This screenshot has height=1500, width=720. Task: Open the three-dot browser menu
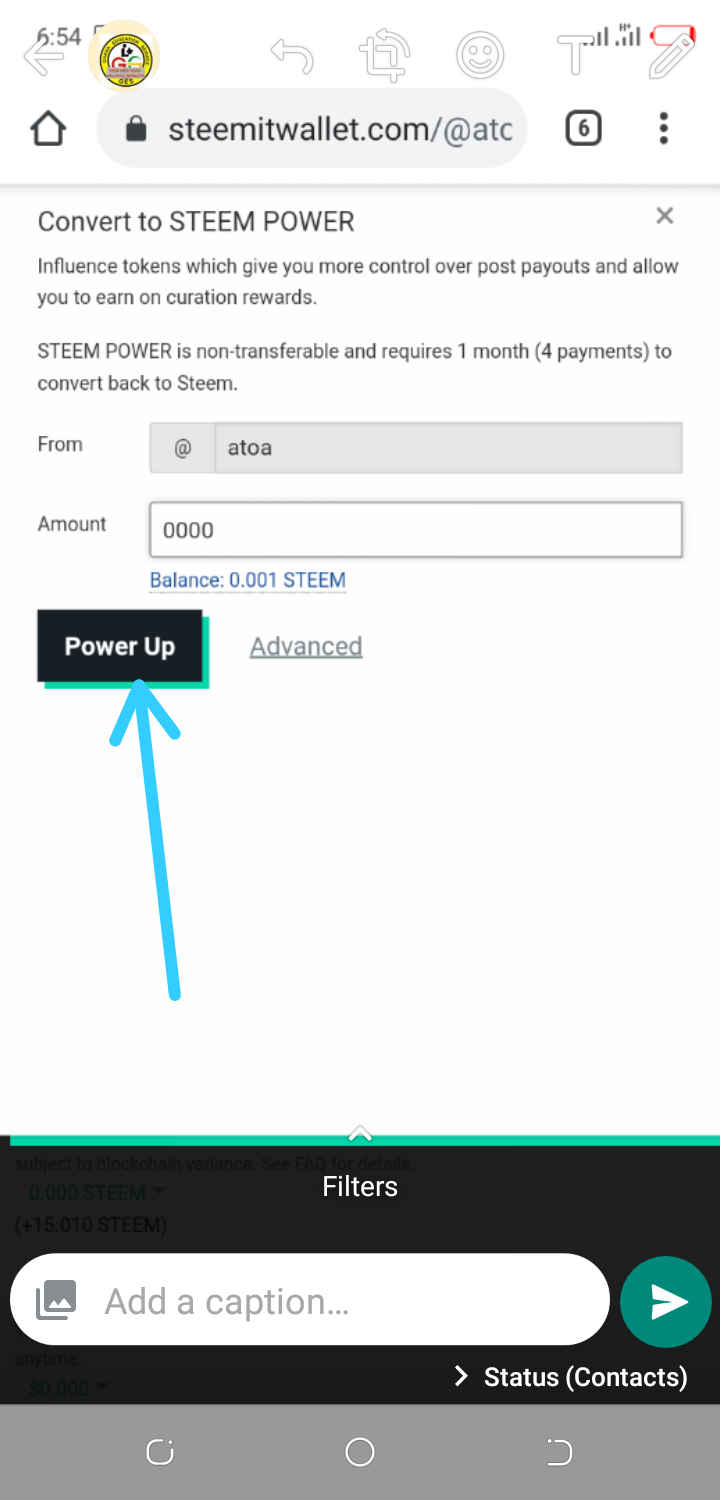[x=664, y=129]
